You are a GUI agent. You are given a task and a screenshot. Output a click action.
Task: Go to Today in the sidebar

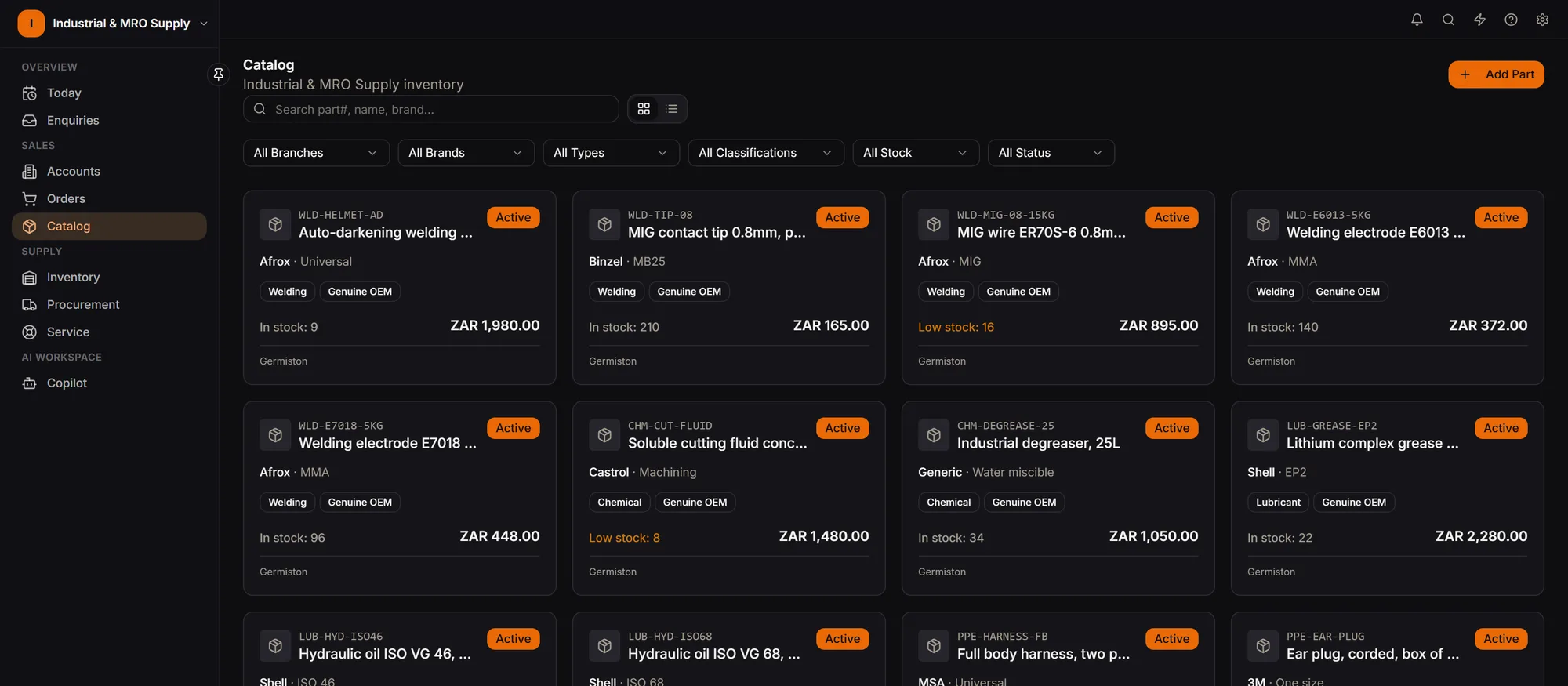(109, 93)
